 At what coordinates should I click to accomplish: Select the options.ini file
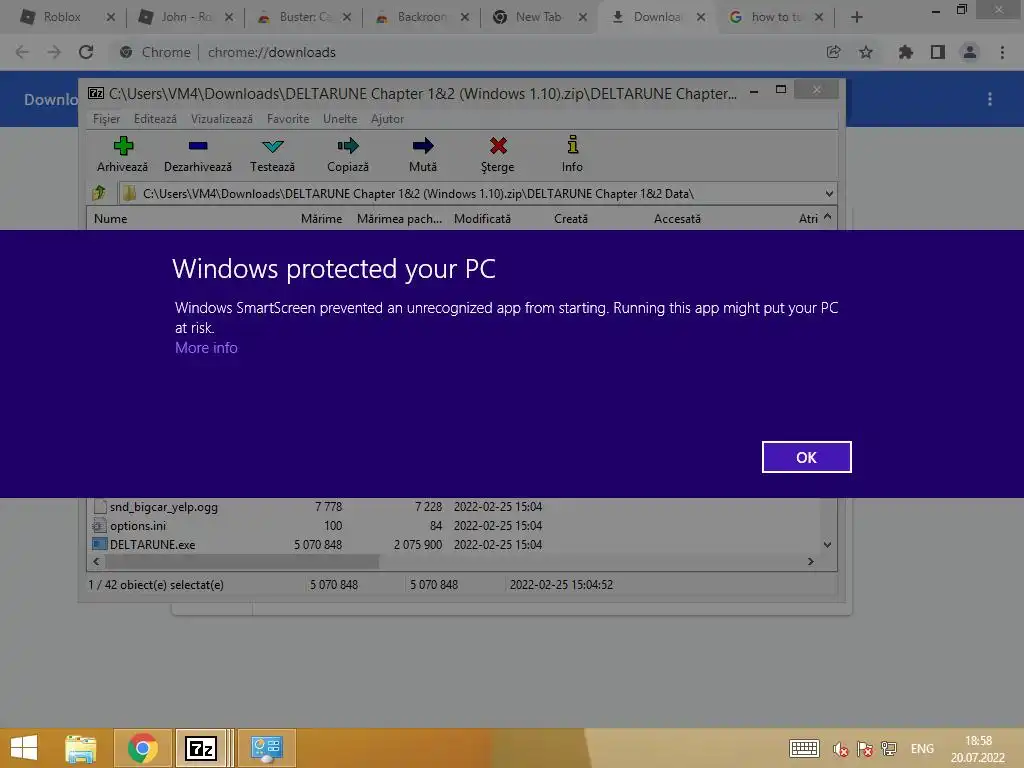click(138, 526)
